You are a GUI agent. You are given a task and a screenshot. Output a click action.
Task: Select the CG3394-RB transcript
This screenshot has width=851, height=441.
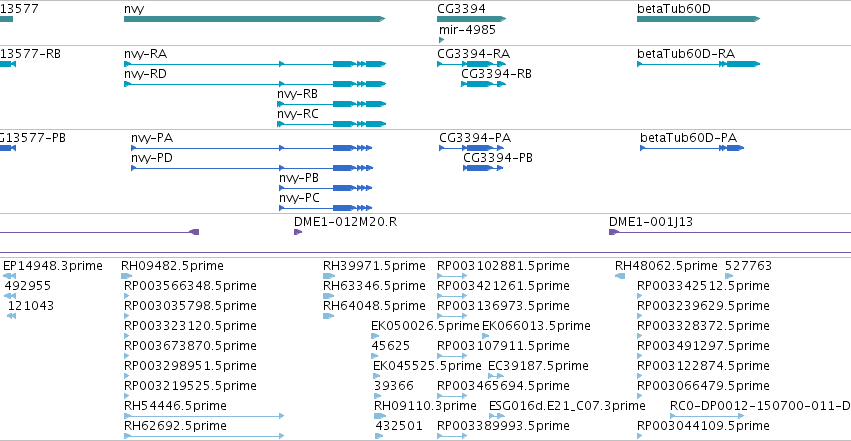[484, 84]
